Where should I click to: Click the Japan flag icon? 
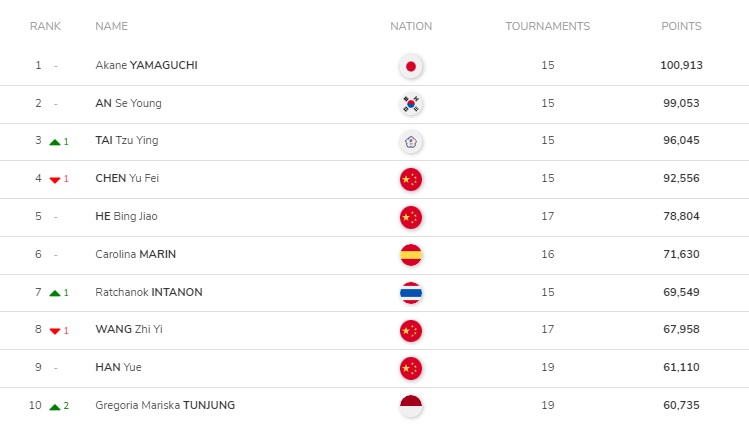pyautogui.click(x=411, y=66)
